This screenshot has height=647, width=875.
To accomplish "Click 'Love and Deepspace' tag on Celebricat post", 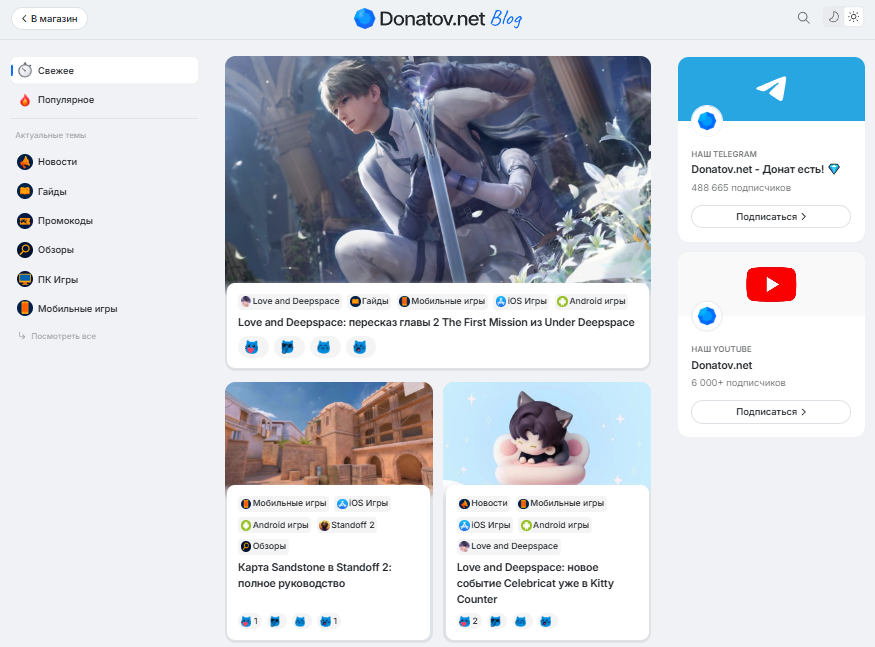I will [x=508, y=547].
